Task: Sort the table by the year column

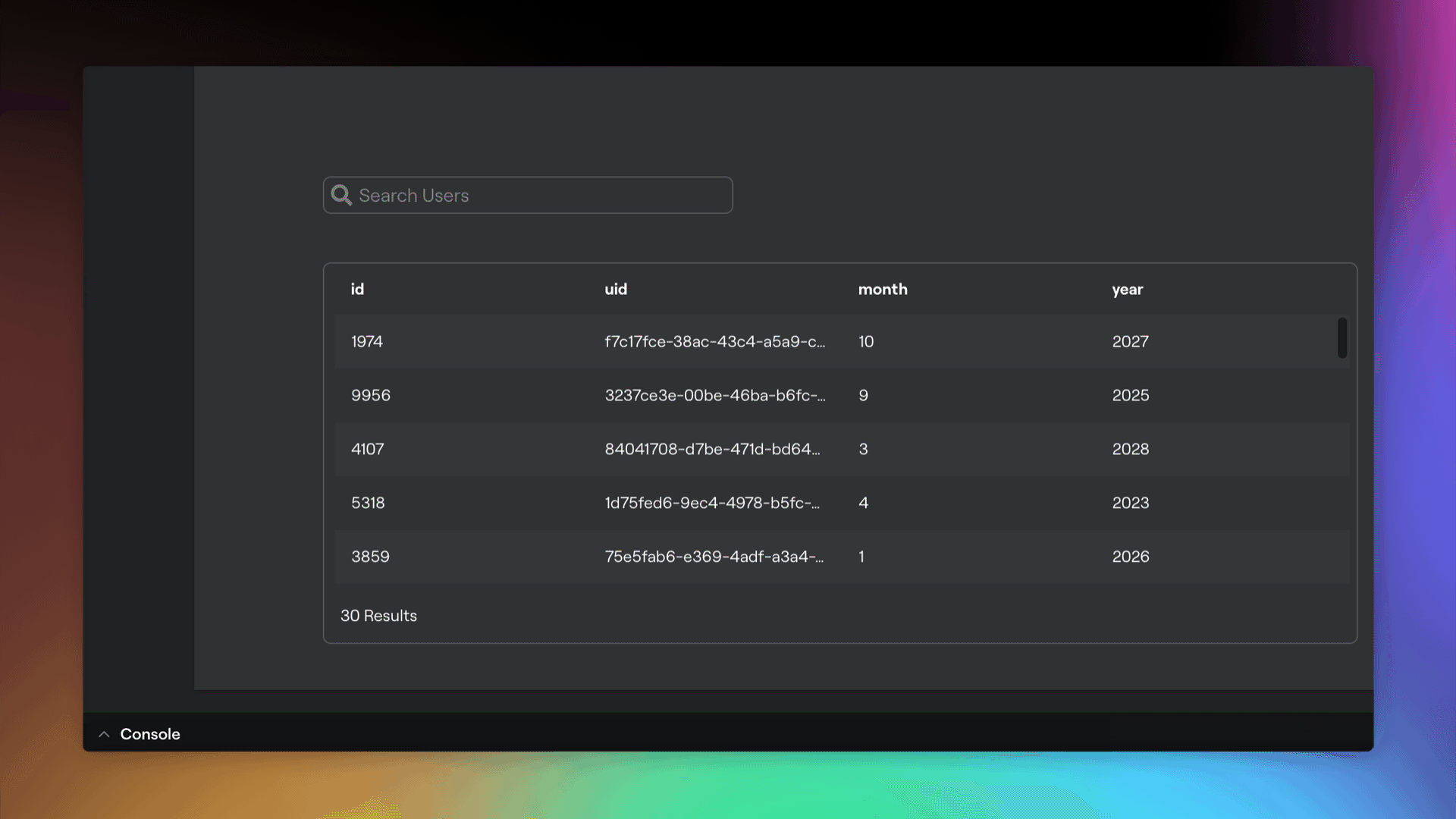Action: 1127,289
